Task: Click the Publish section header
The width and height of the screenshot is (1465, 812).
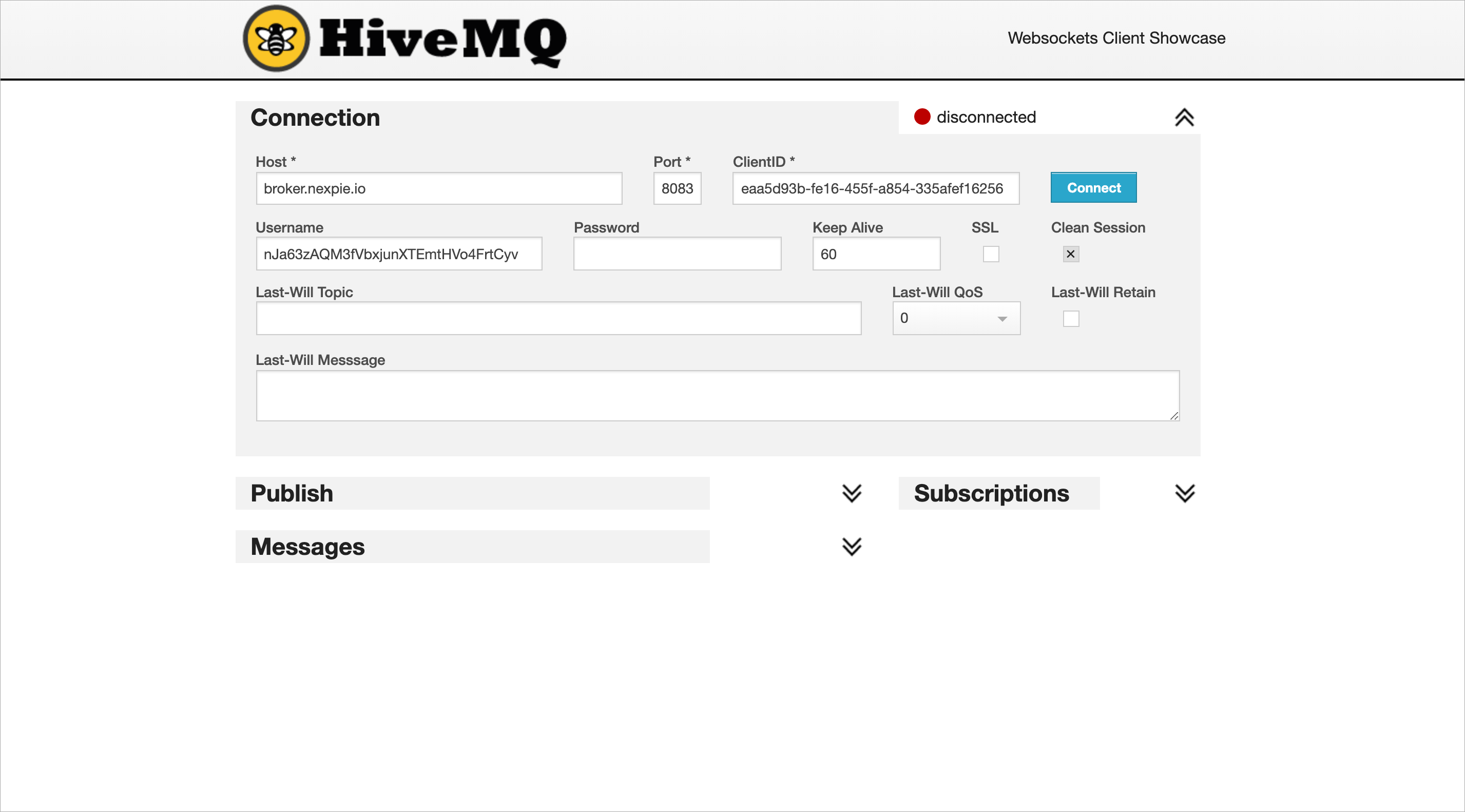Action: pyautogui.click(x=472, y=493)
